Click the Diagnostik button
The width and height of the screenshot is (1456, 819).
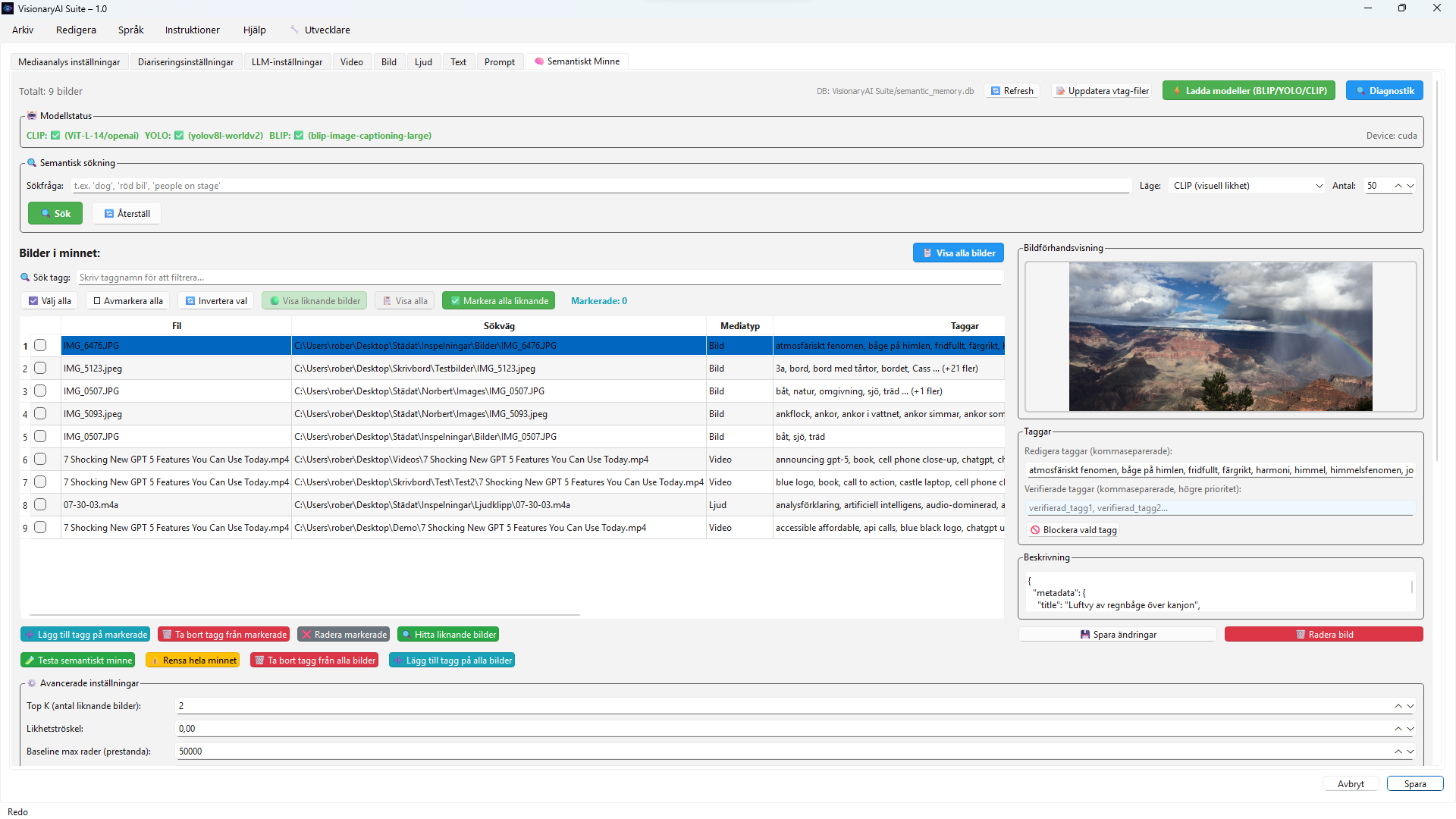pos(1384,91)
